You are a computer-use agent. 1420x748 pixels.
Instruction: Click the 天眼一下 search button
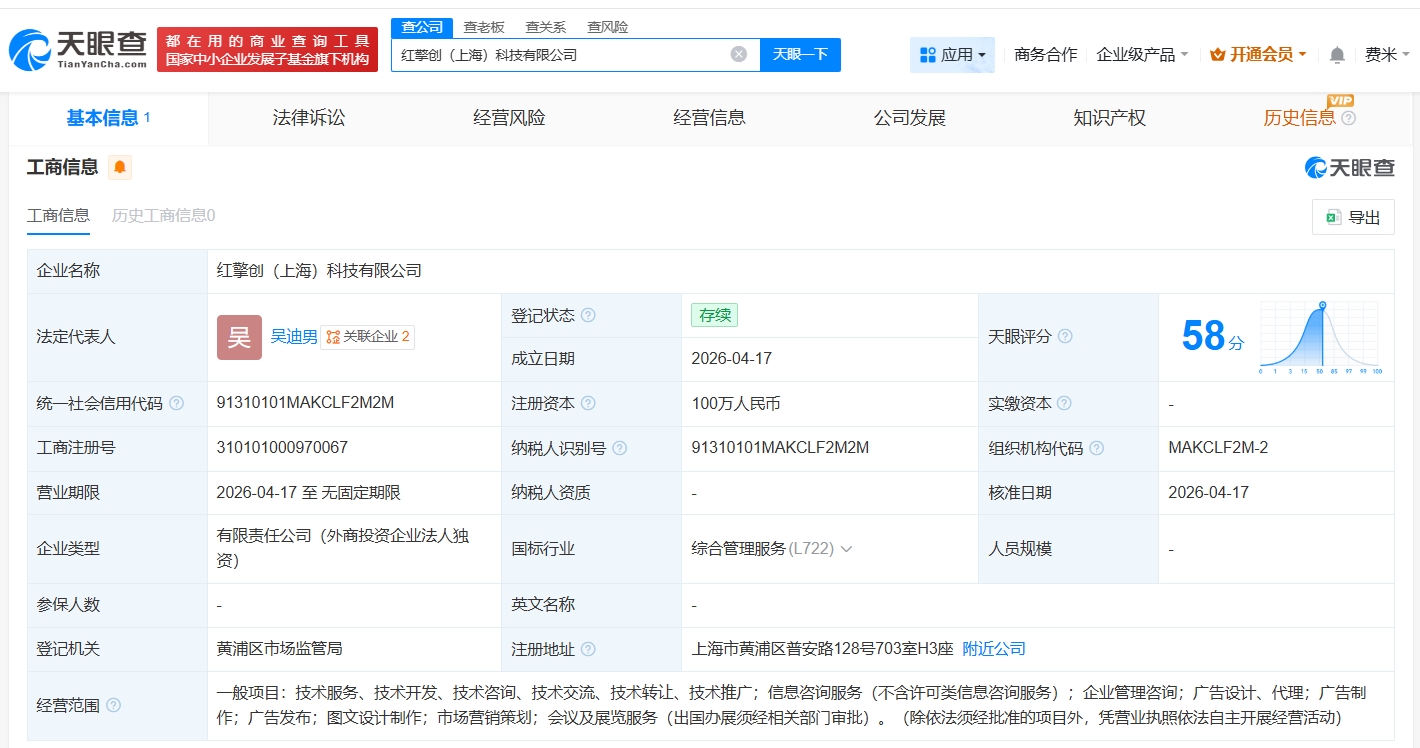pyautogui.click(x=800, y=55)
